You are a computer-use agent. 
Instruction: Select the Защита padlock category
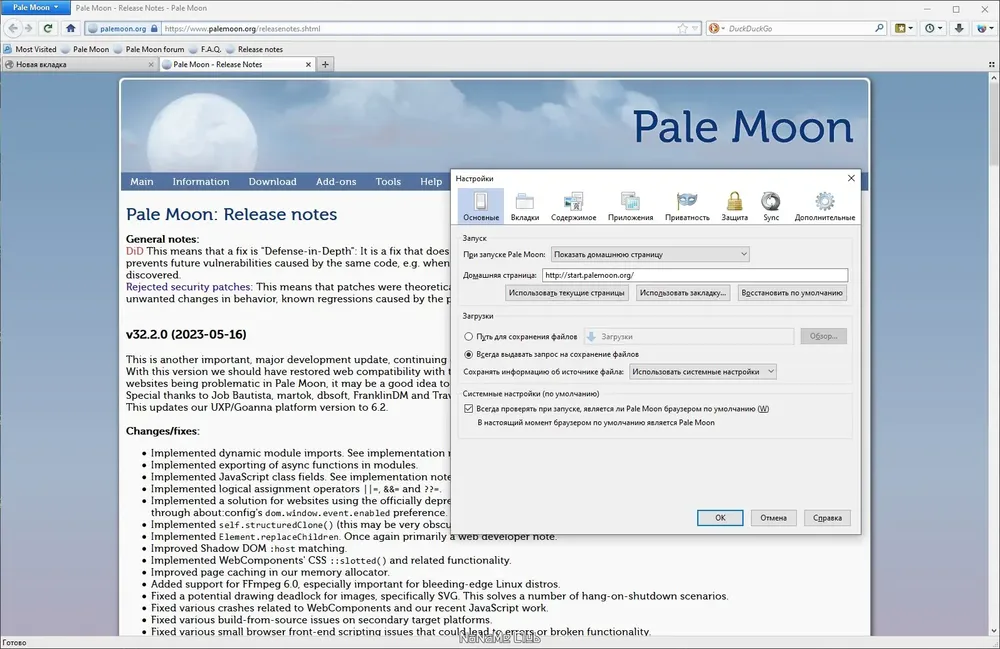734,206
